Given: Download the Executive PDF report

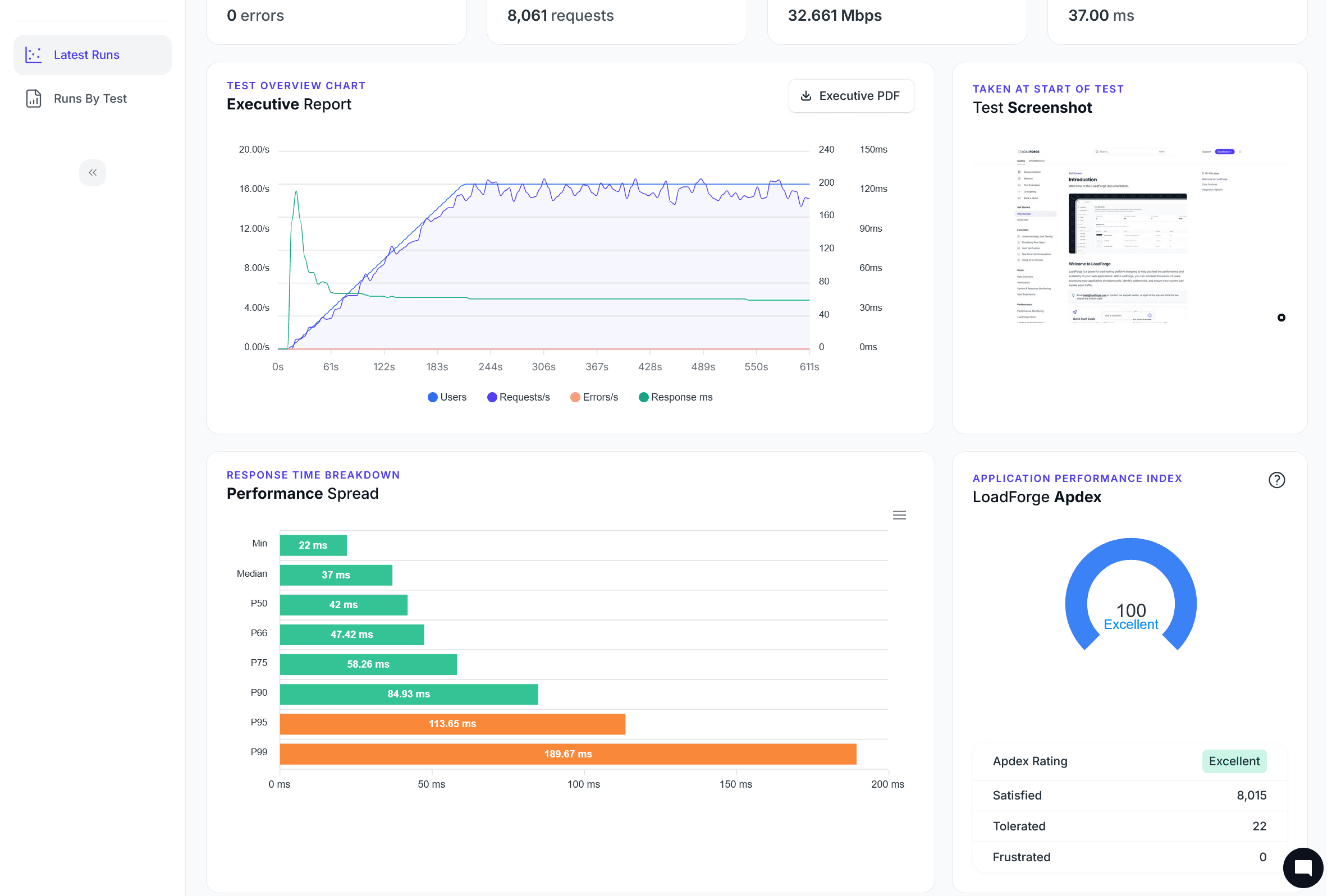Looking at the screenshot, I should pyautogui.click(x=851, y=95).
